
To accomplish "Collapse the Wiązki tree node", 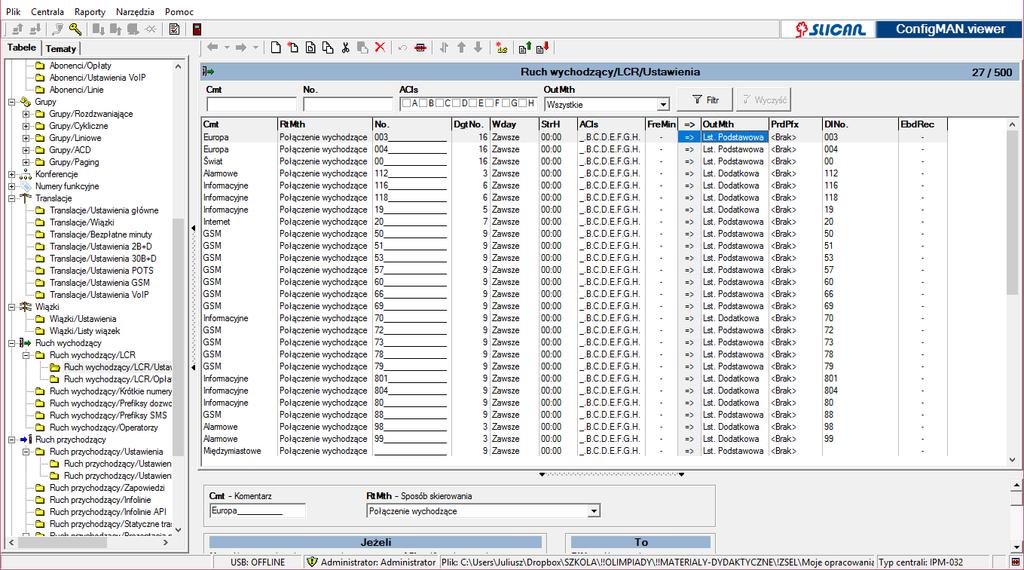I will click(12, 307).
